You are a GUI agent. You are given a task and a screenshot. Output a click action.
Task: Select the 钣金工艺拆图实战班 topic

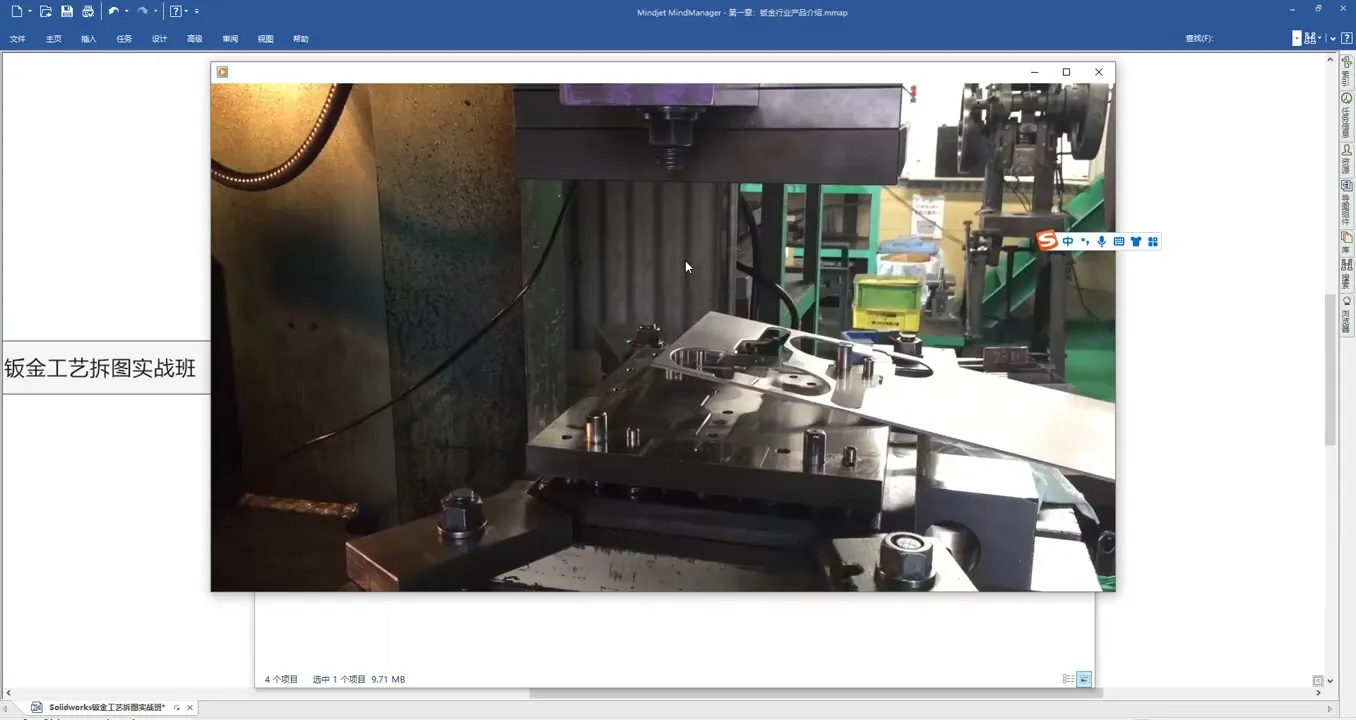pyautogui.click(x=101, y=368)
